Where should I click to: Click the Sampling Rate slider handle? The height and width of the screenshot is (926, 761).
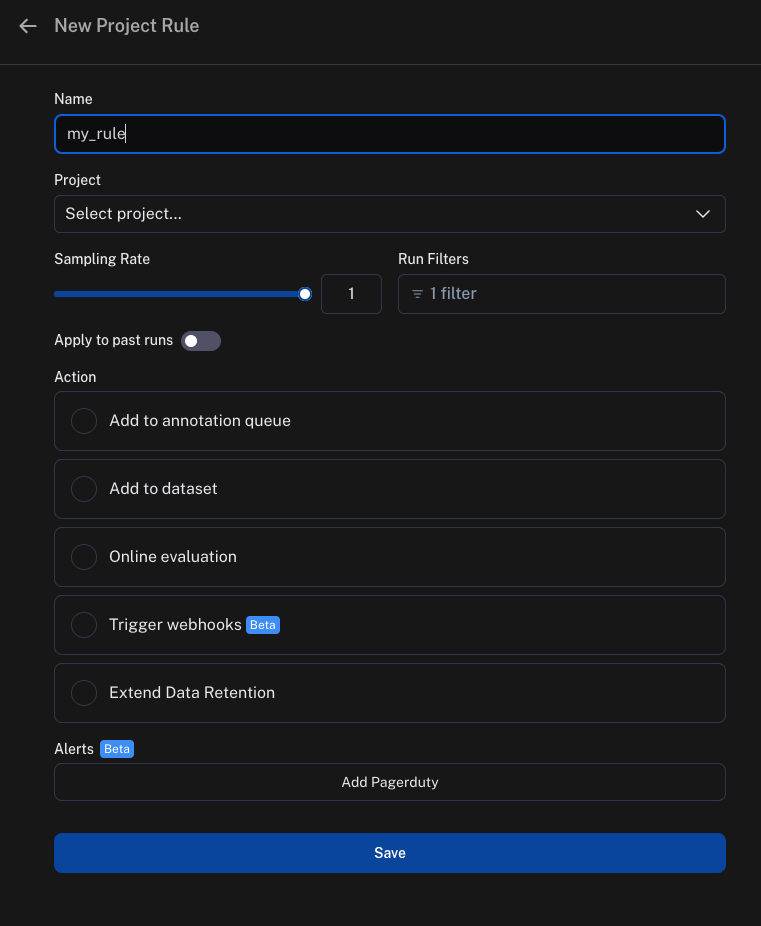tap(305, 294)
